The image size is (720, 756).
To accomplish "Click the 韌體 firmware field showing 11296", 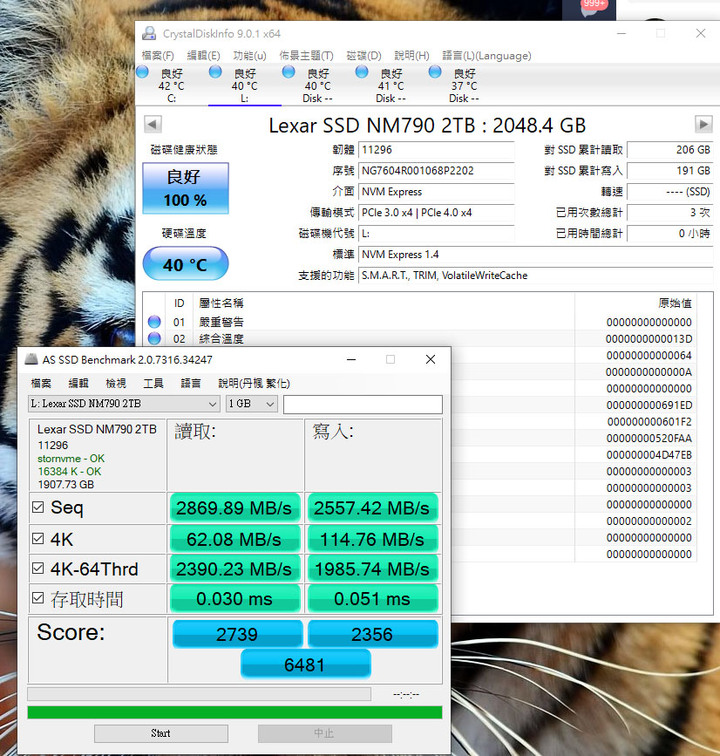I will [436, 150].
